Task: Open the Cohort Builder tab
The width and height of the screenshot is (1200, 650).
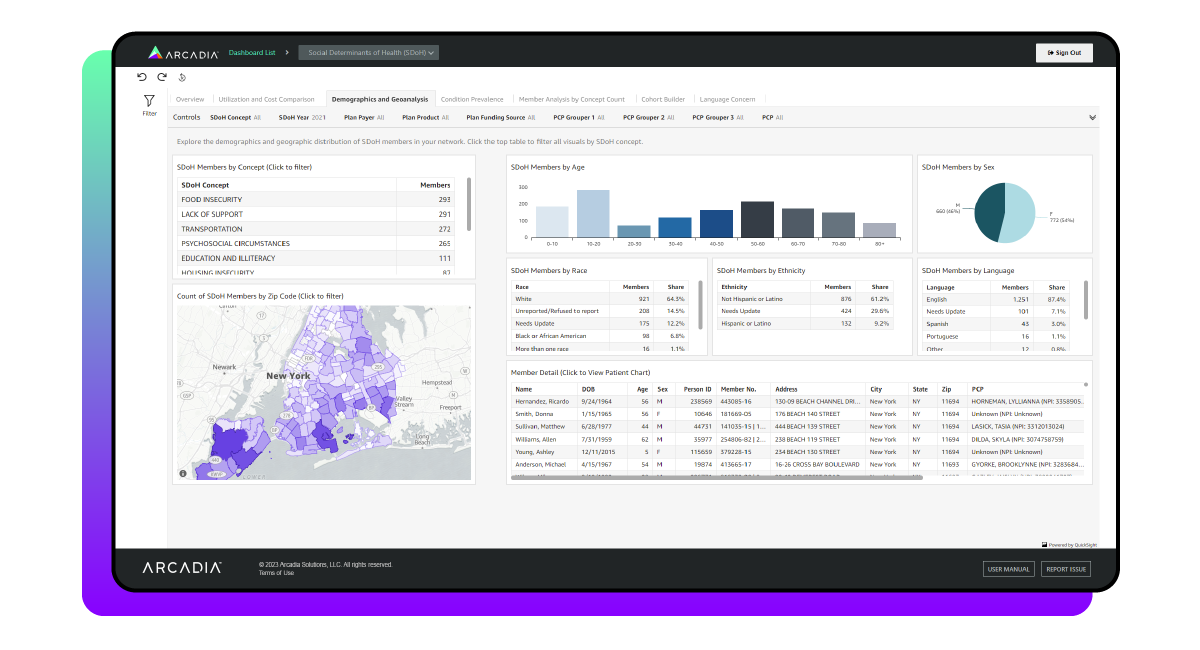Action: [x=665, y=99]
